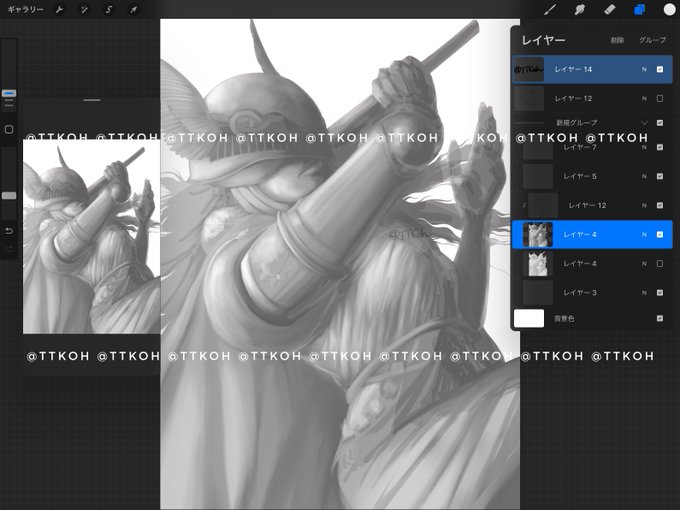Tap the white 背景色 swatch

529,318
